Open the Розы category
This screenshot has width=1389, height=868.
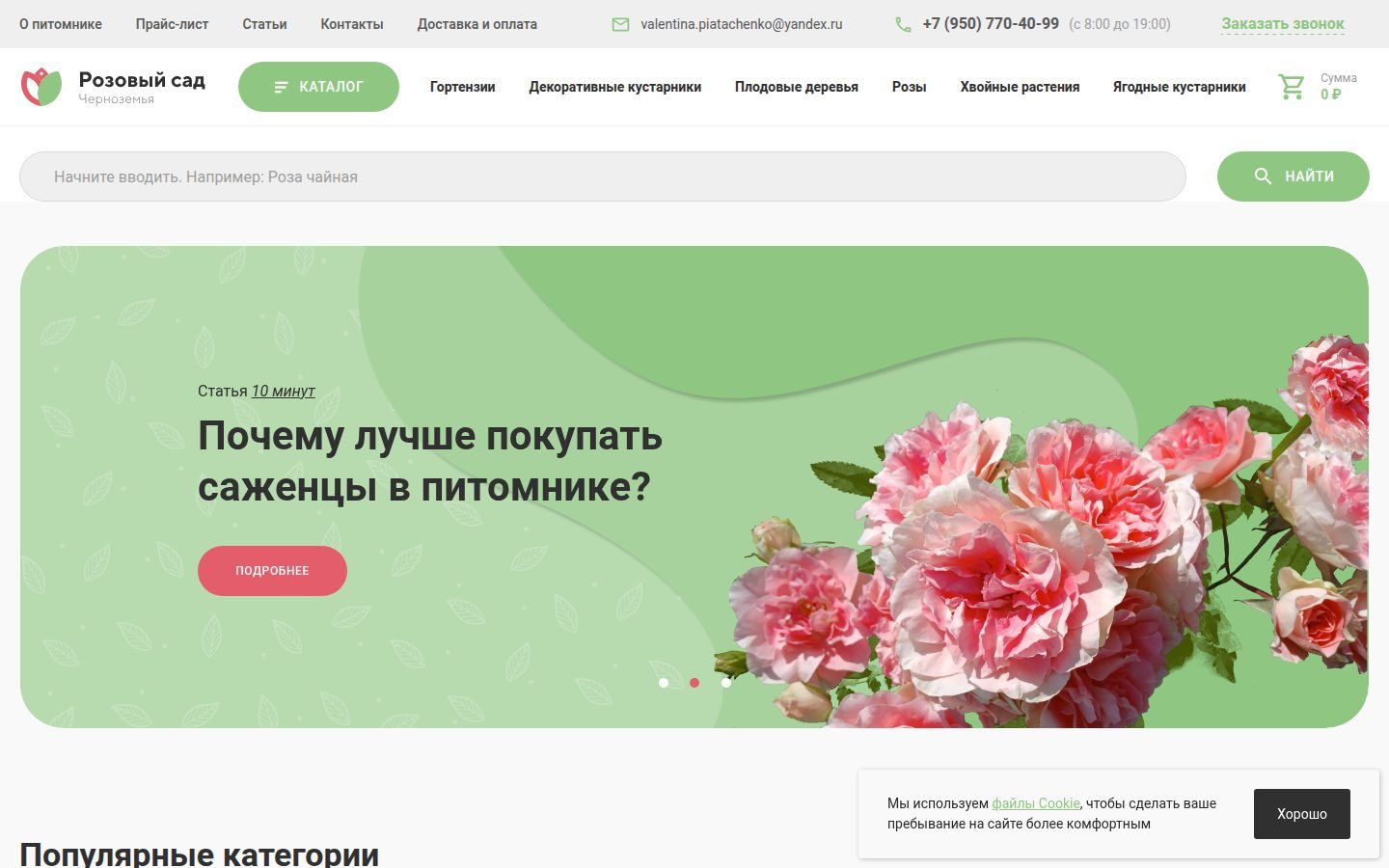(x=910, y=87)
